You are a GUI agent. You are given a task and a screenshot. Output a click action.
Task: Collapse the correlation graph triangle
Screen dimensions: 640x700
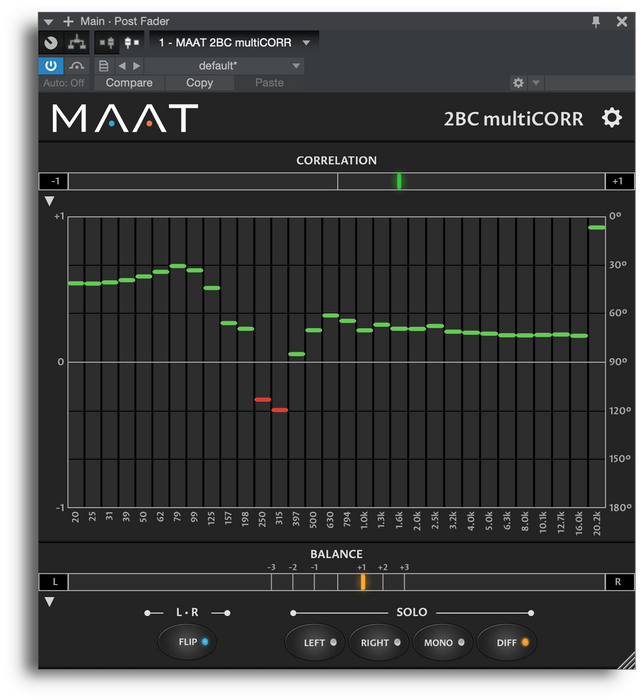pos(49,201)
